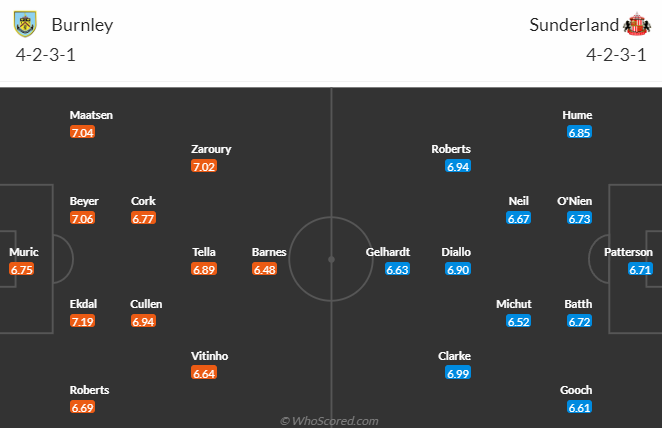Select Hume's 6.85 rating badge
Image resolution: width=662 pixels, height=428 pixels.
click(x=580, y=133)
